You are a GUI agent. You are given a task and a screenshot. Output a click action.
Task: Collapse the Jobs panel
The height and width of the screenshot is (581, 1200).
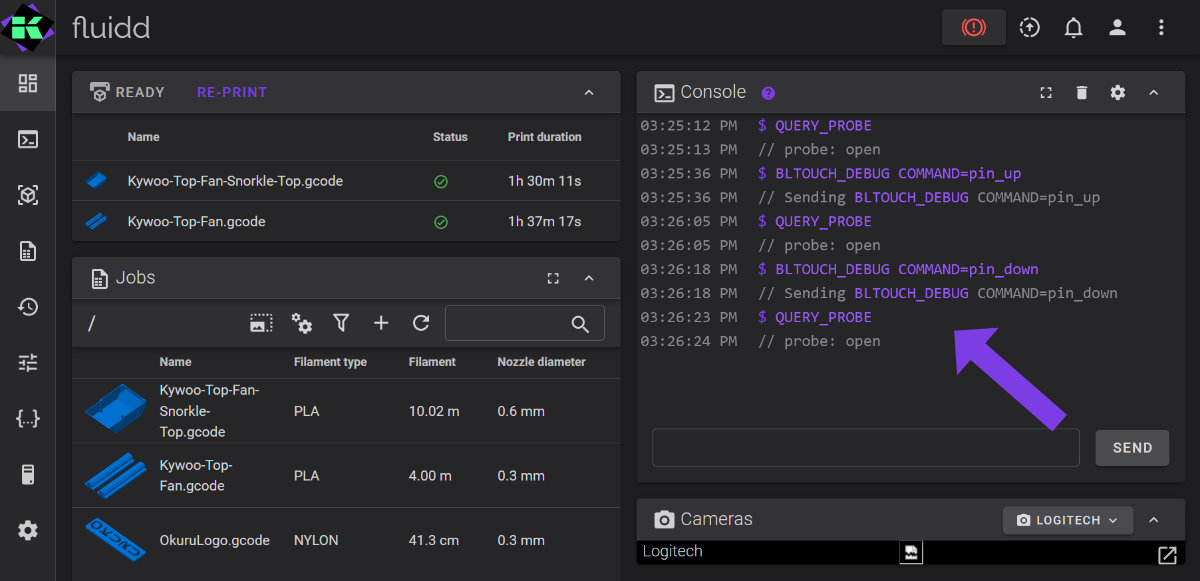click(589, 278)
